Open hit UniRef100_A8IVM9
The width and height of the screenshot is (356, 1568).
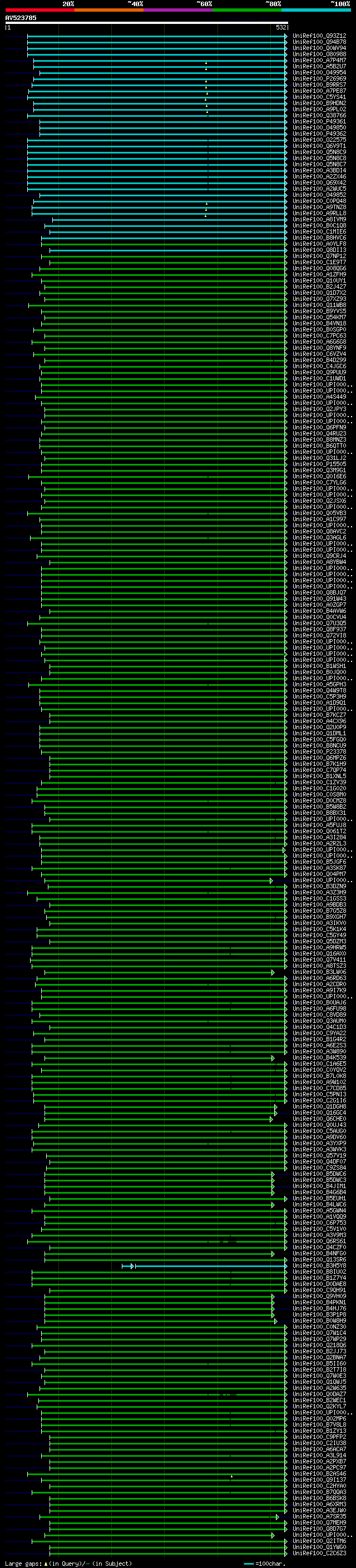click(319, 219)
